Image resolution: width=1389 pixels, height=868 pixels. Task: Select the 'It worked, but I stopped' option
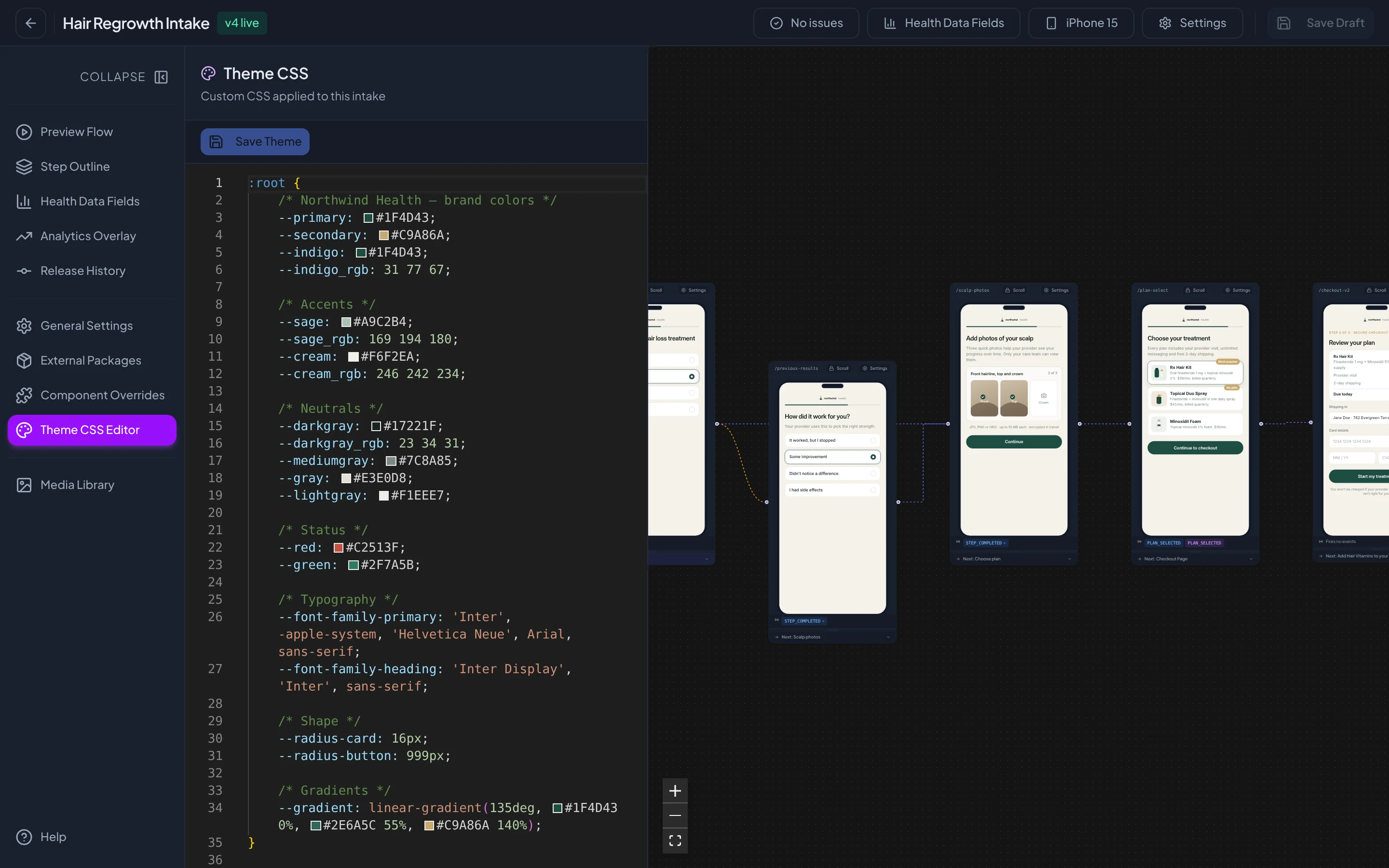click(x=832, y=440)
